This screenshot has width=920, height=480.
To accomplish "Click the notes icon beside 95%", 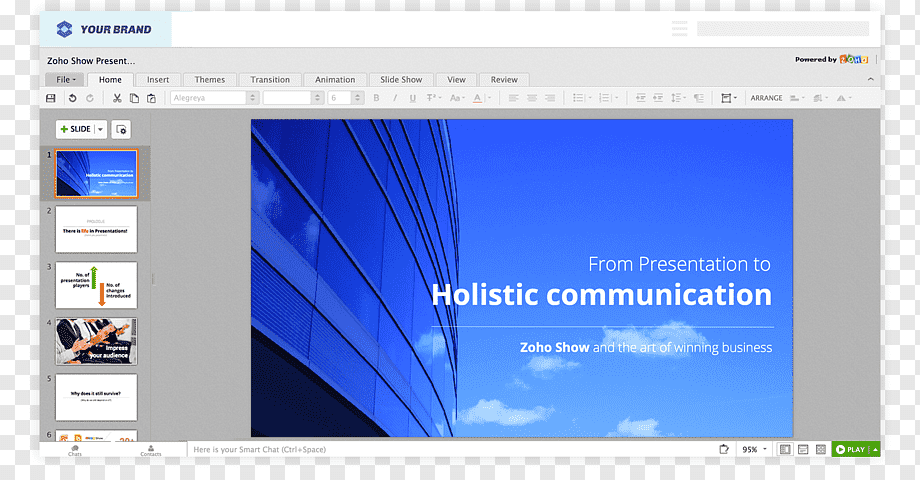I will (x=723, y=449).
